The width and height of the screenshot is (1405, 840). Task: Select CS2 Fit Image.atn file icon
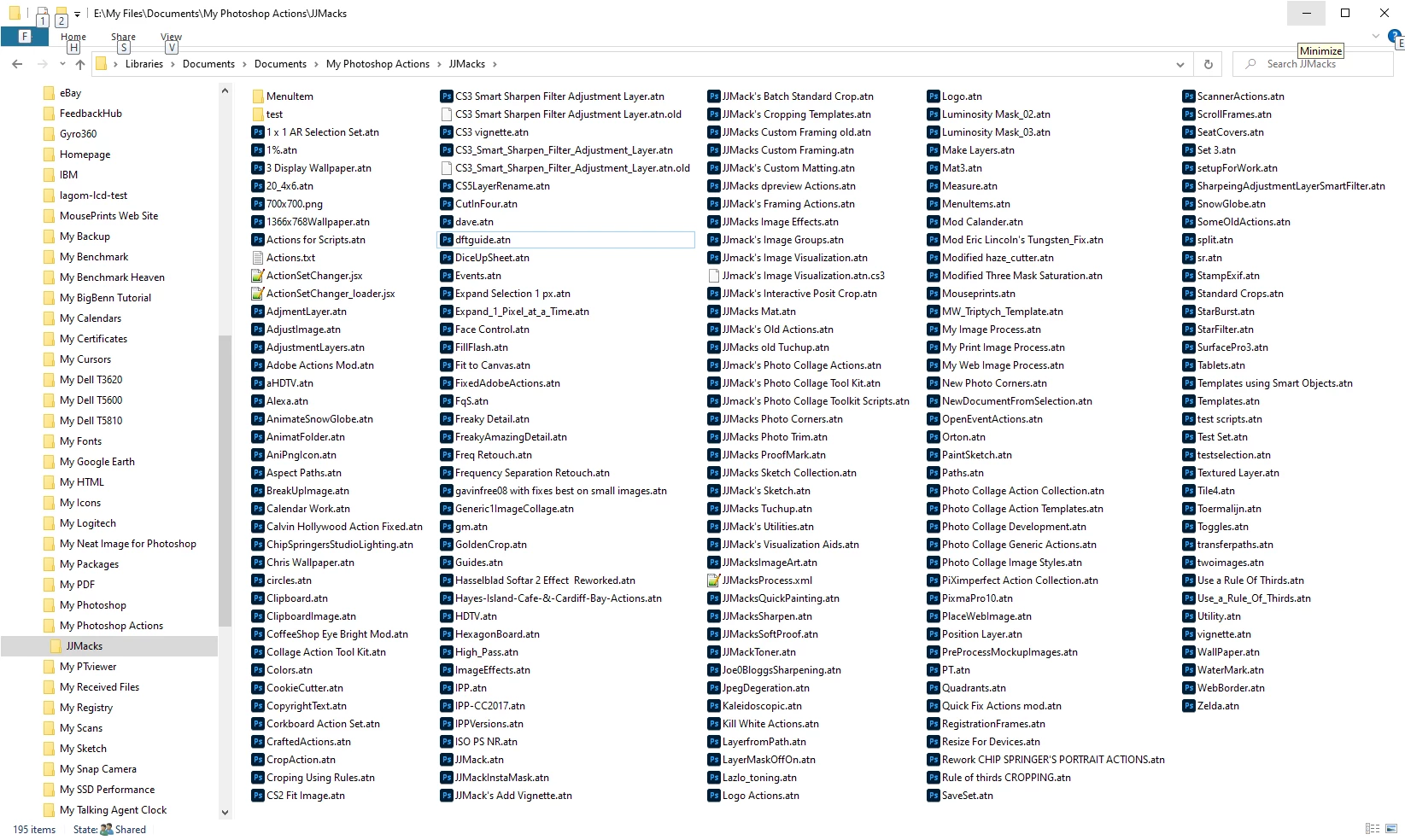[x=258, y=796]
